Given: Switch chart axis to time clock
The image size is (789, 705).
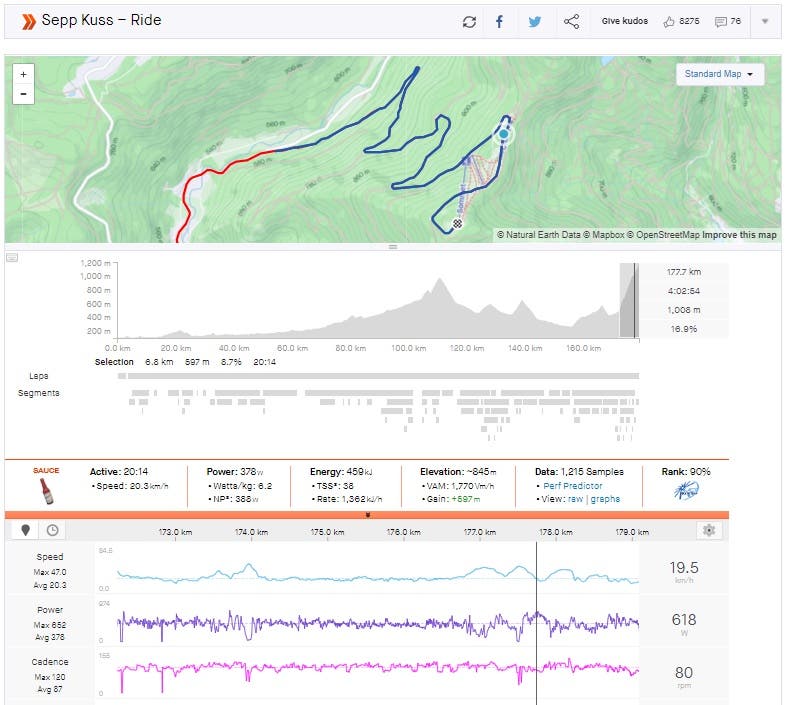Looking at the screenshot, I should click(51, 531).
